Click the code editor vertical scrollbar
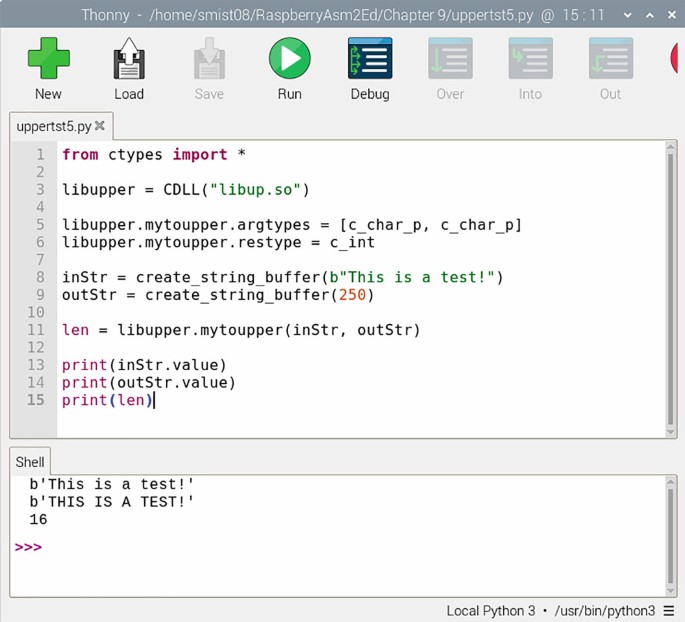Image resolution: width=685 pixels, height=622 pixels. (670, 290)
